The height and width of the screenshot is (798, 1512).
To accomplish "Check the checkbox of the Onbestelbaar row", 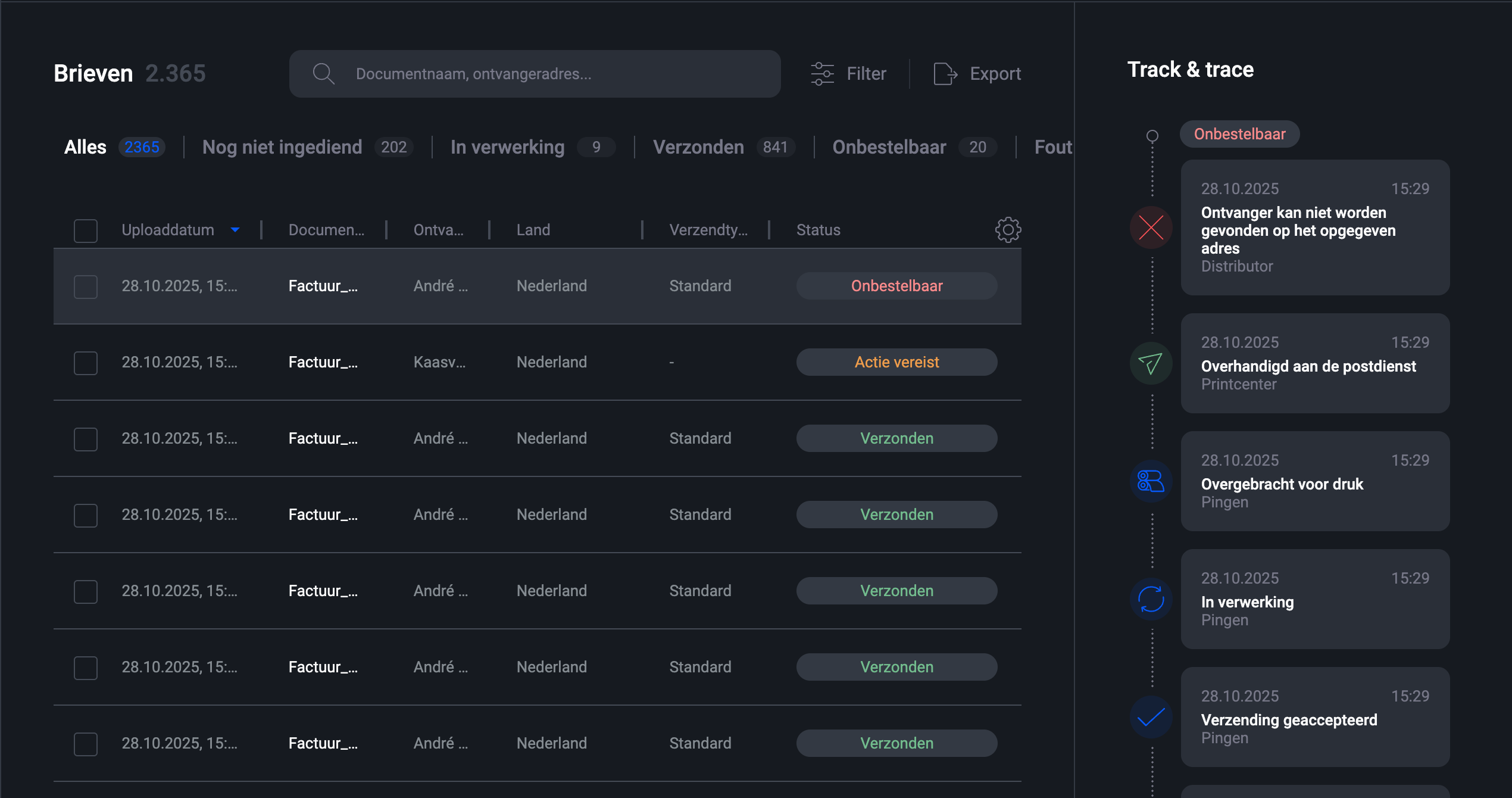I will click(x=85, y=286).
